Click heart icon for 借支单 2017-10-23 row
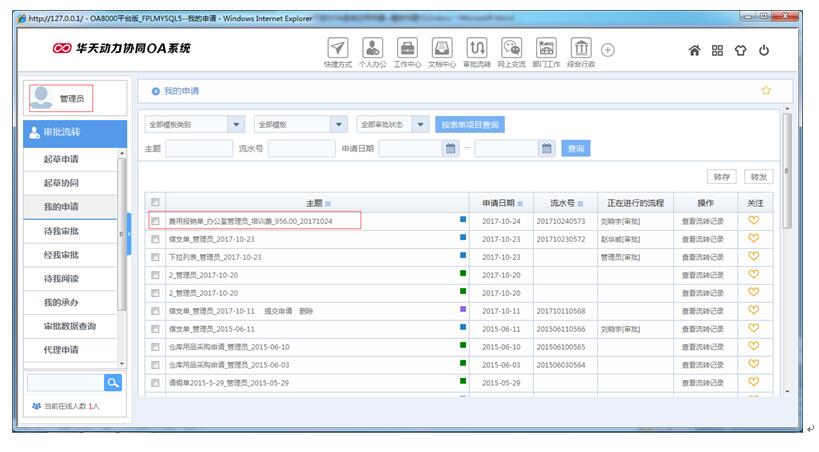819x452 pixels. tap(754, 238)
